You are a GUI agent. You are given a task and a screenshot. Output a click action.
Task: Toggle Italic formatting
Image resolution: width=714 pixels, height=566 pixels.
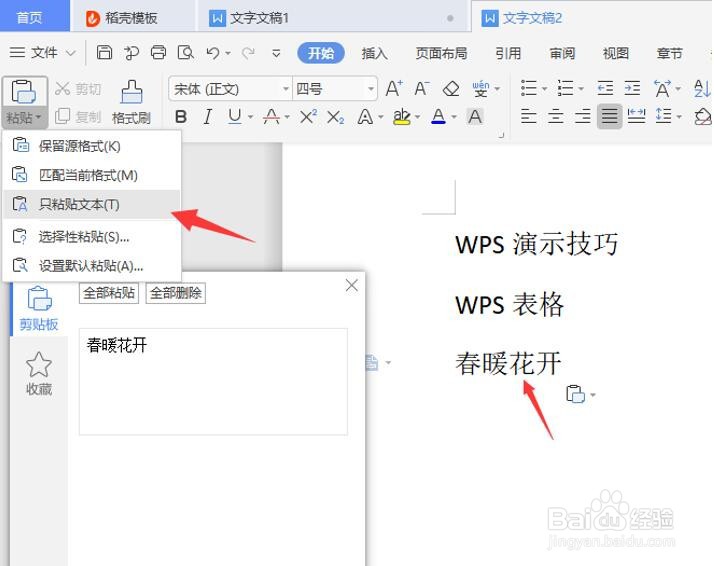pos(208,117)
